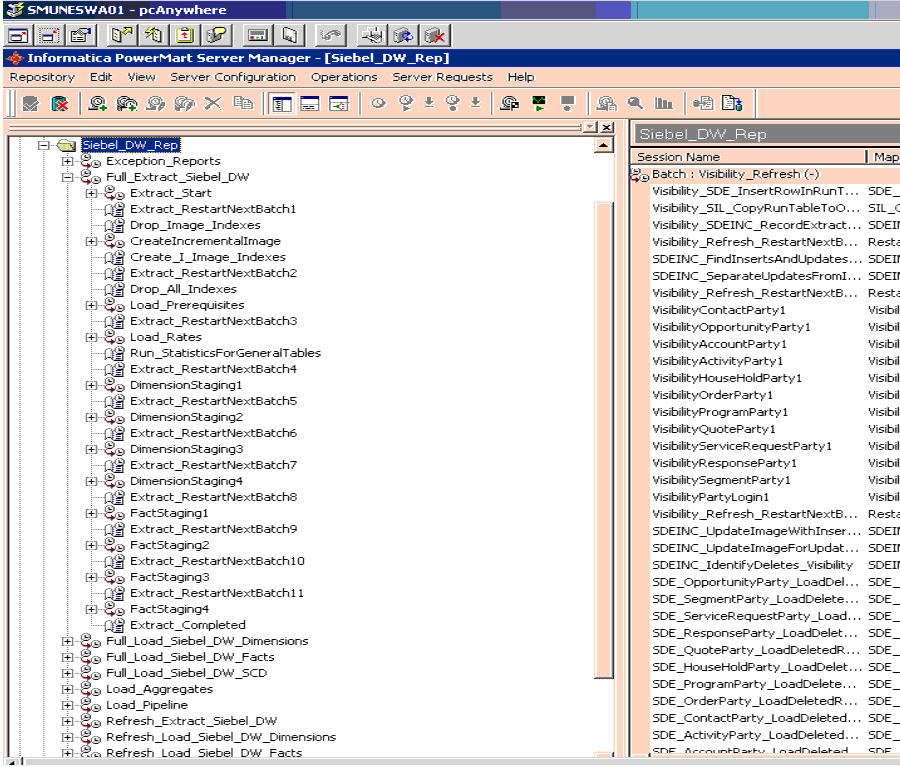Select Load_Pipeline in the tree
This screenshot has height=767, width=900.
[x=146, y=705]
